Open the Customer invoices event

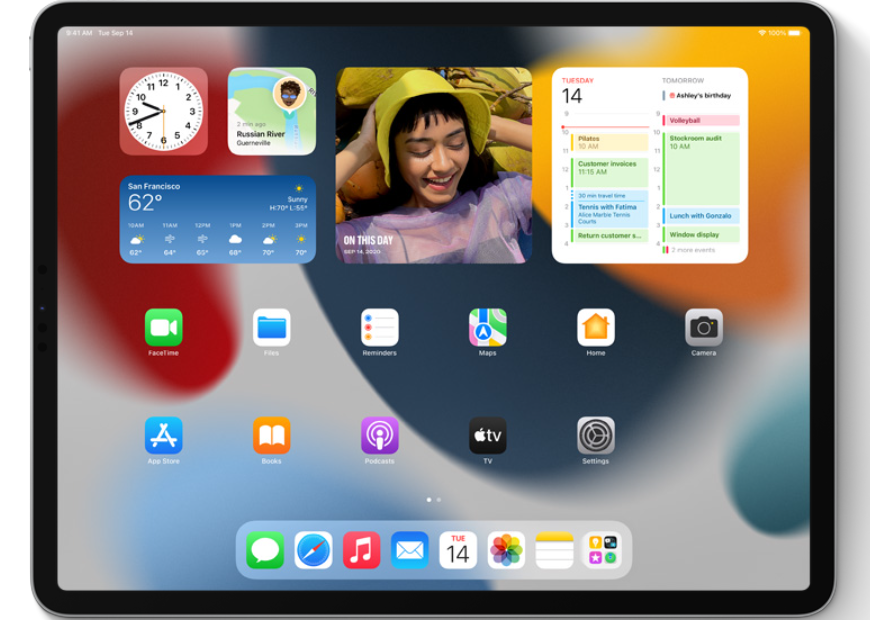[x=609, y=172]
